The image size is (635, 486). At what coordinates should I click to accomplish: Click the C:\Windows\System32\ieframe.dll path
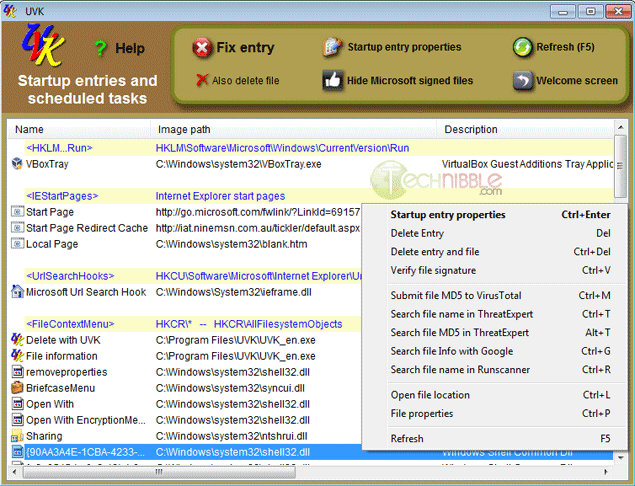pos(234,292)
